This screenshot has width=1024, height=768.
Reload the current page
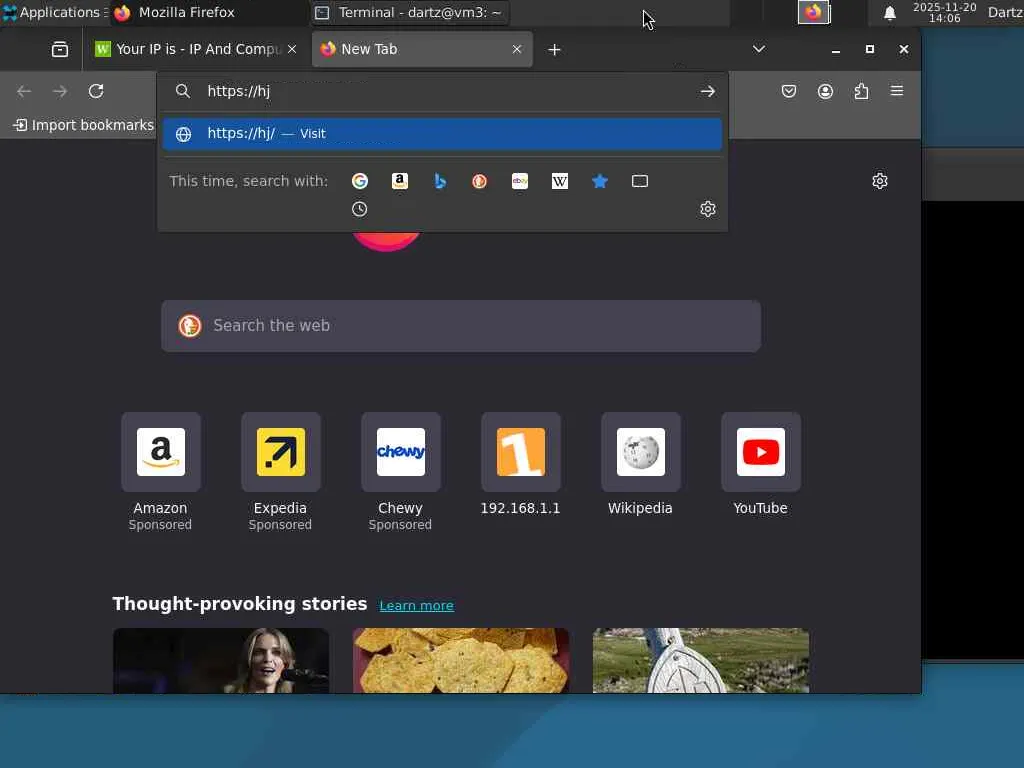tap(96, 91)
